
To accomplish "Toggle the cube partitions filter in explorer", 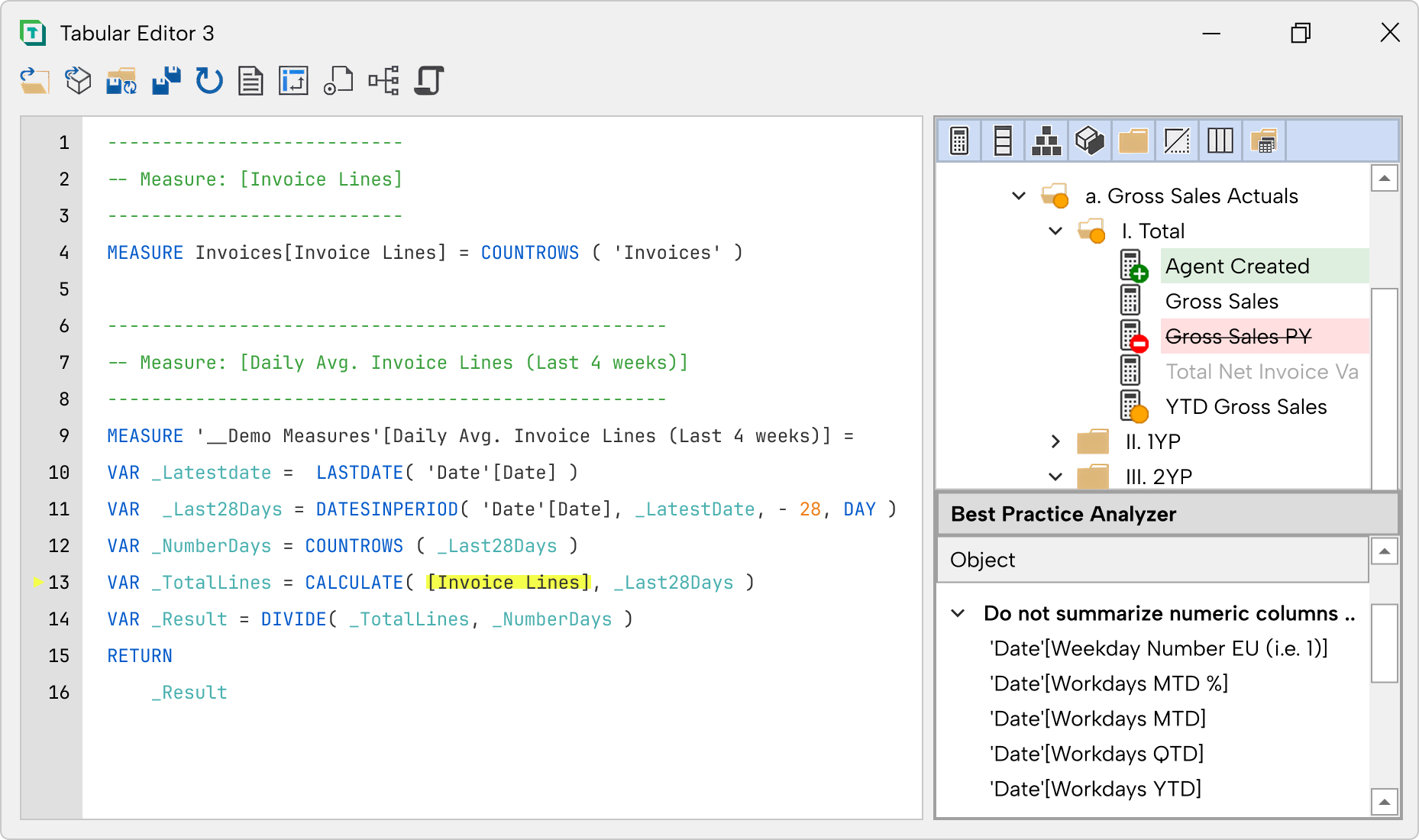I will pyautogui.click(x=1090, y=141).
